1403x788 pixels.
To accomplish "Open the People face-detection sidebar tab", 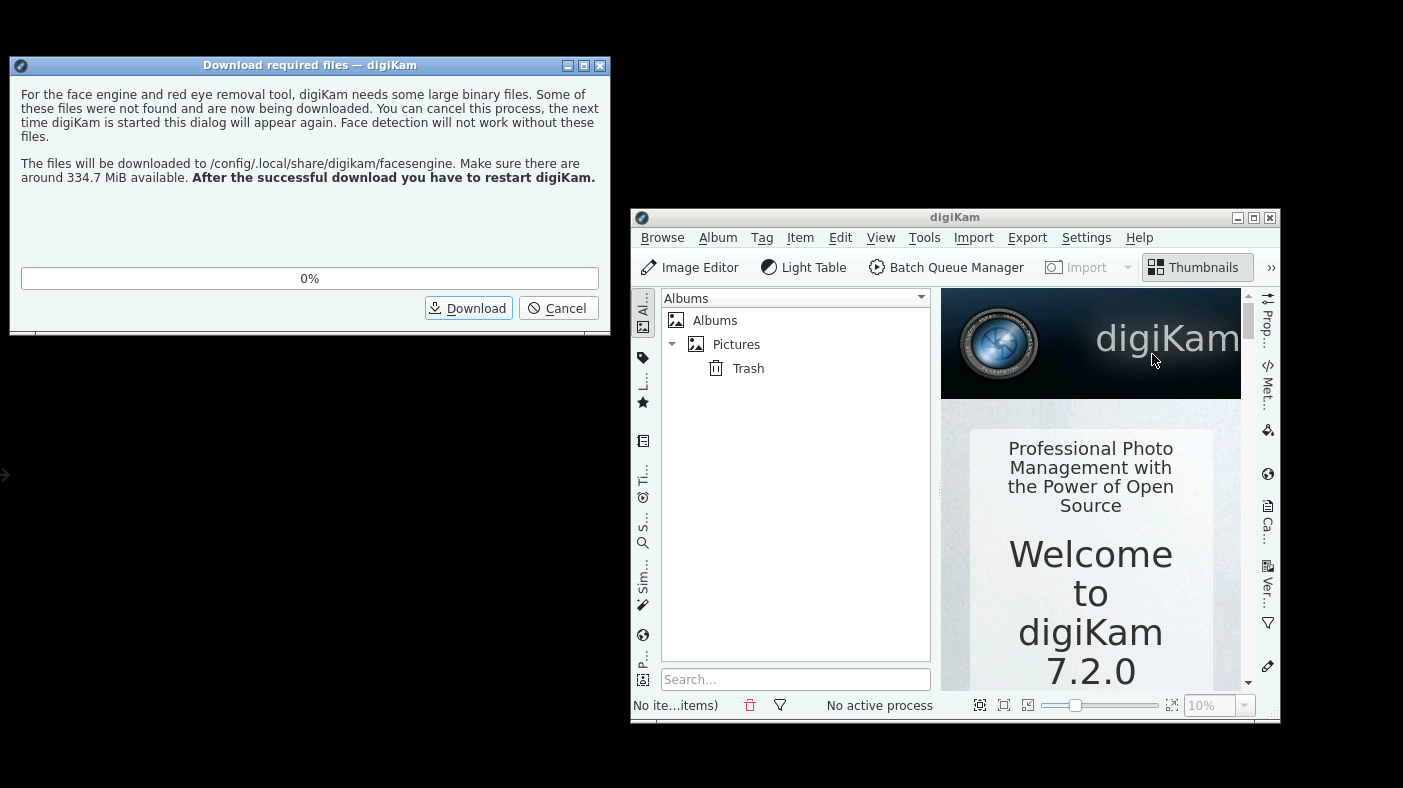I will 643,670.
